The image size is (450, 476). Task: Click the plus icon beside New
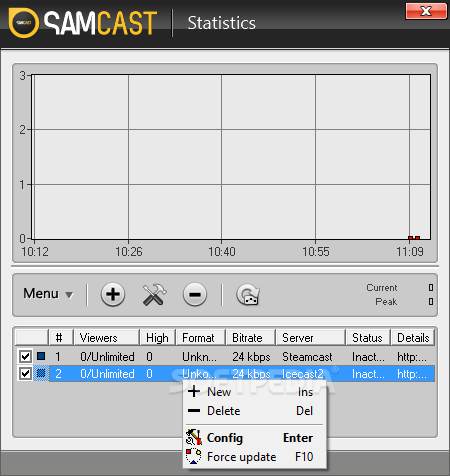click(194, 391)
